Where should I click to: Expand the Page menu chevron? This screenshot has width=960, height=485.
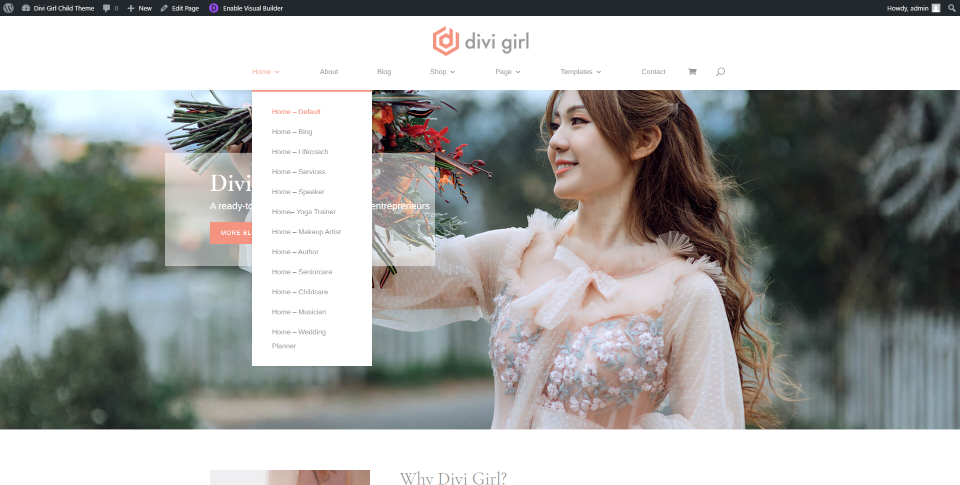click(x=518, y=72)
